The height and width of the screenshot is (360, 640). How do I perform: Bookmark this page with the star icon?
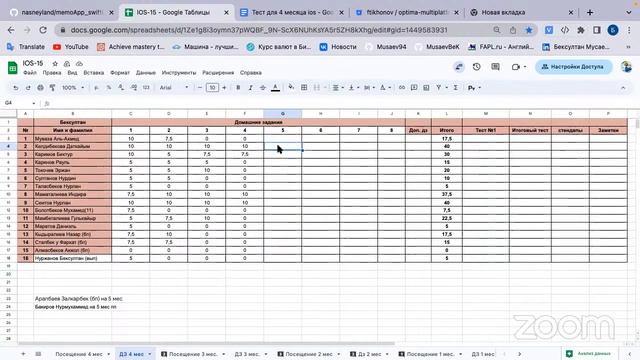[x=529, y=30]
